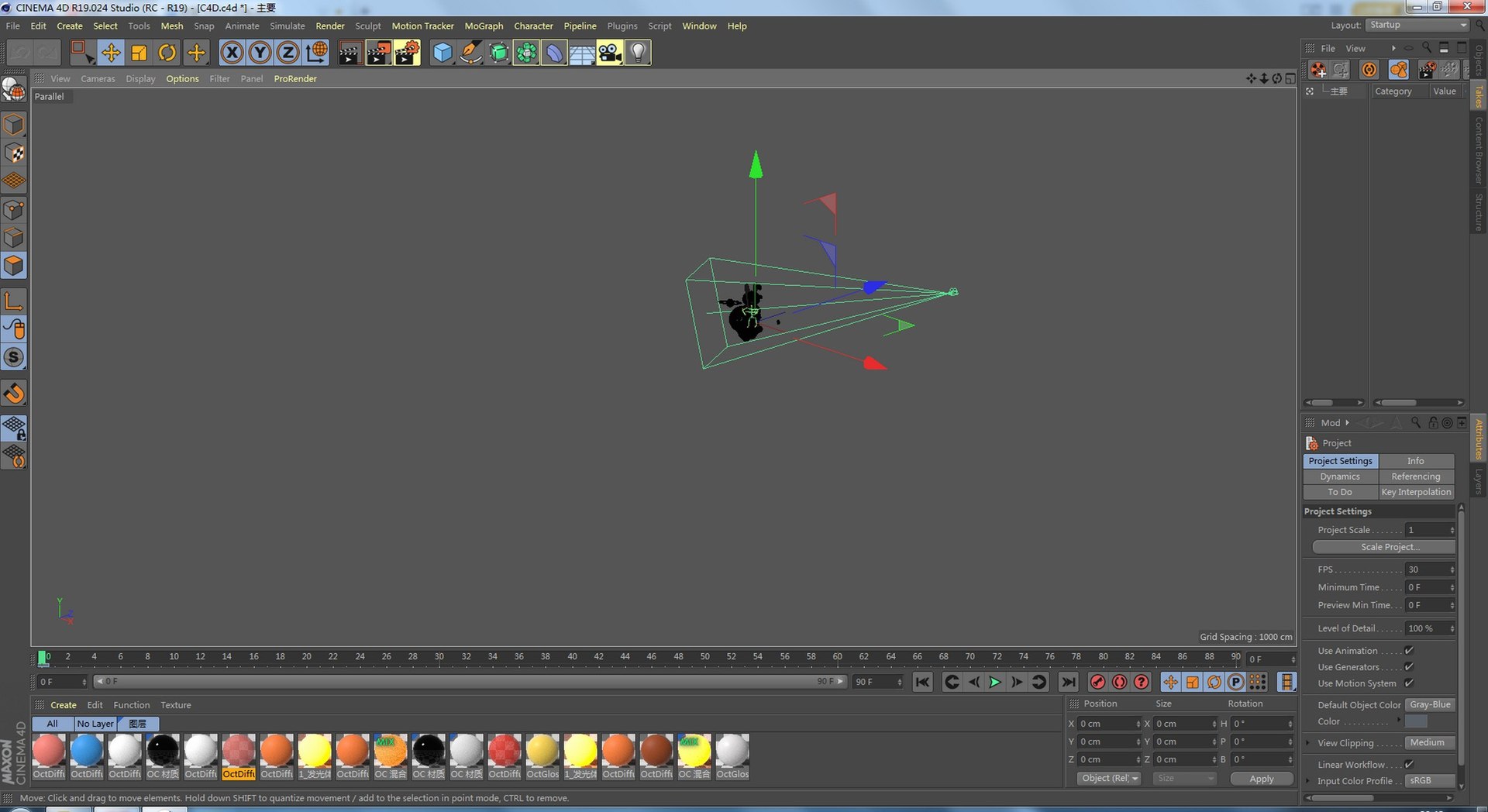Open the Simulate menu
1488x812 pixels.
tap(288, 26)
